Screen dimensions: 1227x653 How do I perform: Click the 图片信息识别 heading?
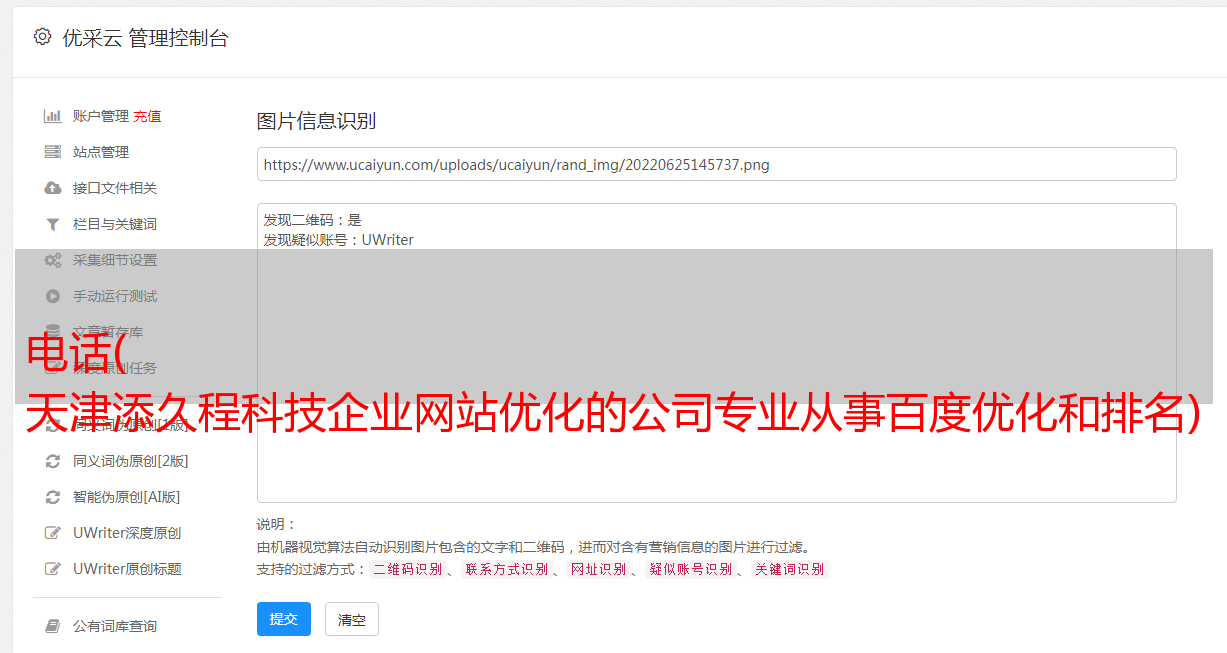[x=316, y=121]
